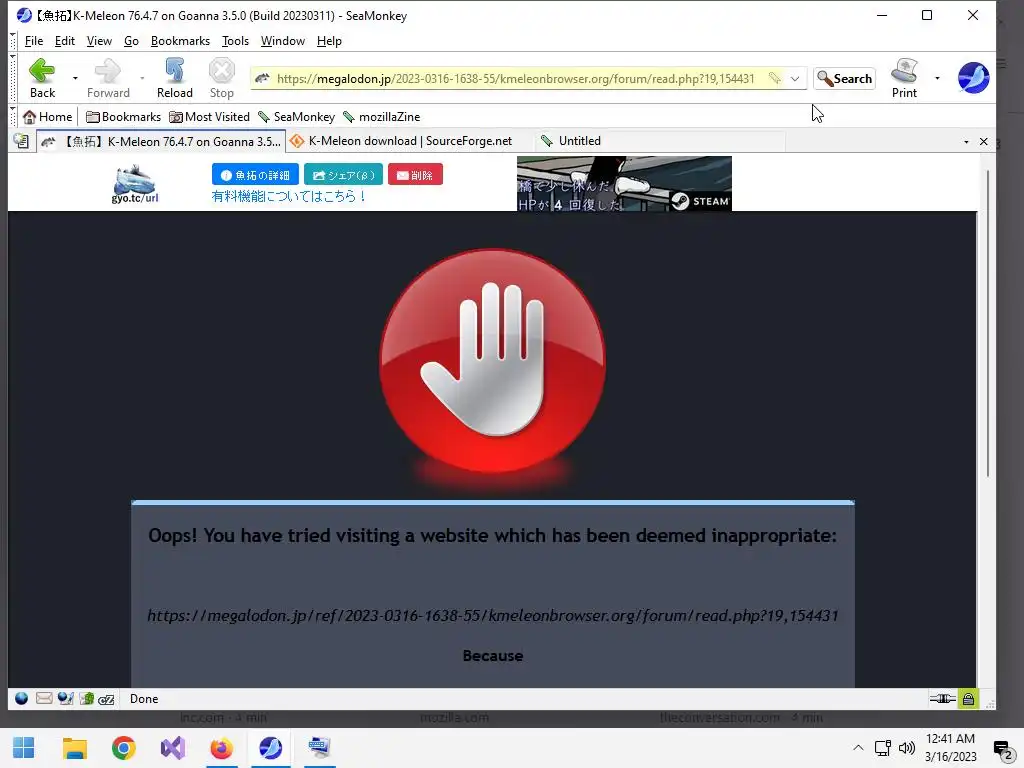1024x768 pixels.
Task: Open the File menu
Action: tap(34, 41)
